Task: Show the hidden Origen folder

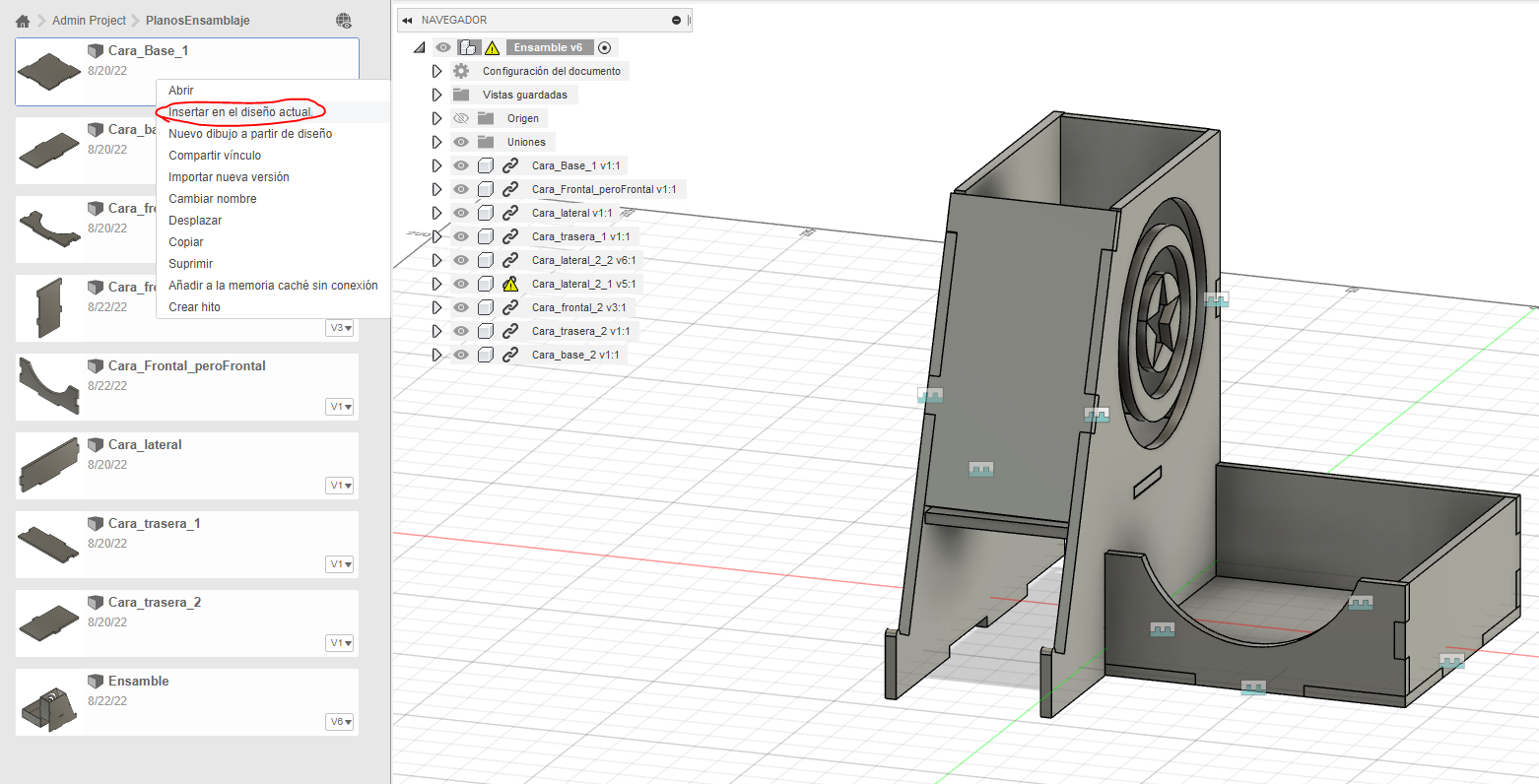Action: pos(461,118)
